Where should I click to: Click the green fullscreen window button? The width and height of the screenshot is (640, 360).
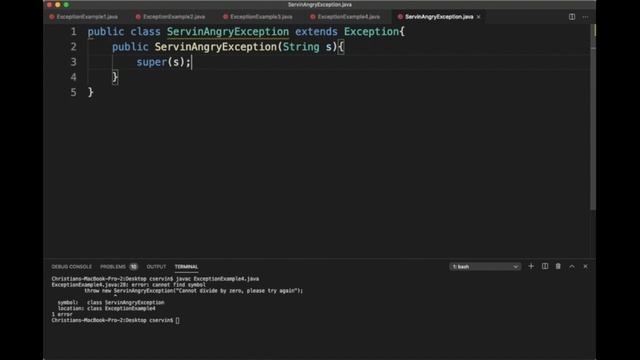[66, 4]
